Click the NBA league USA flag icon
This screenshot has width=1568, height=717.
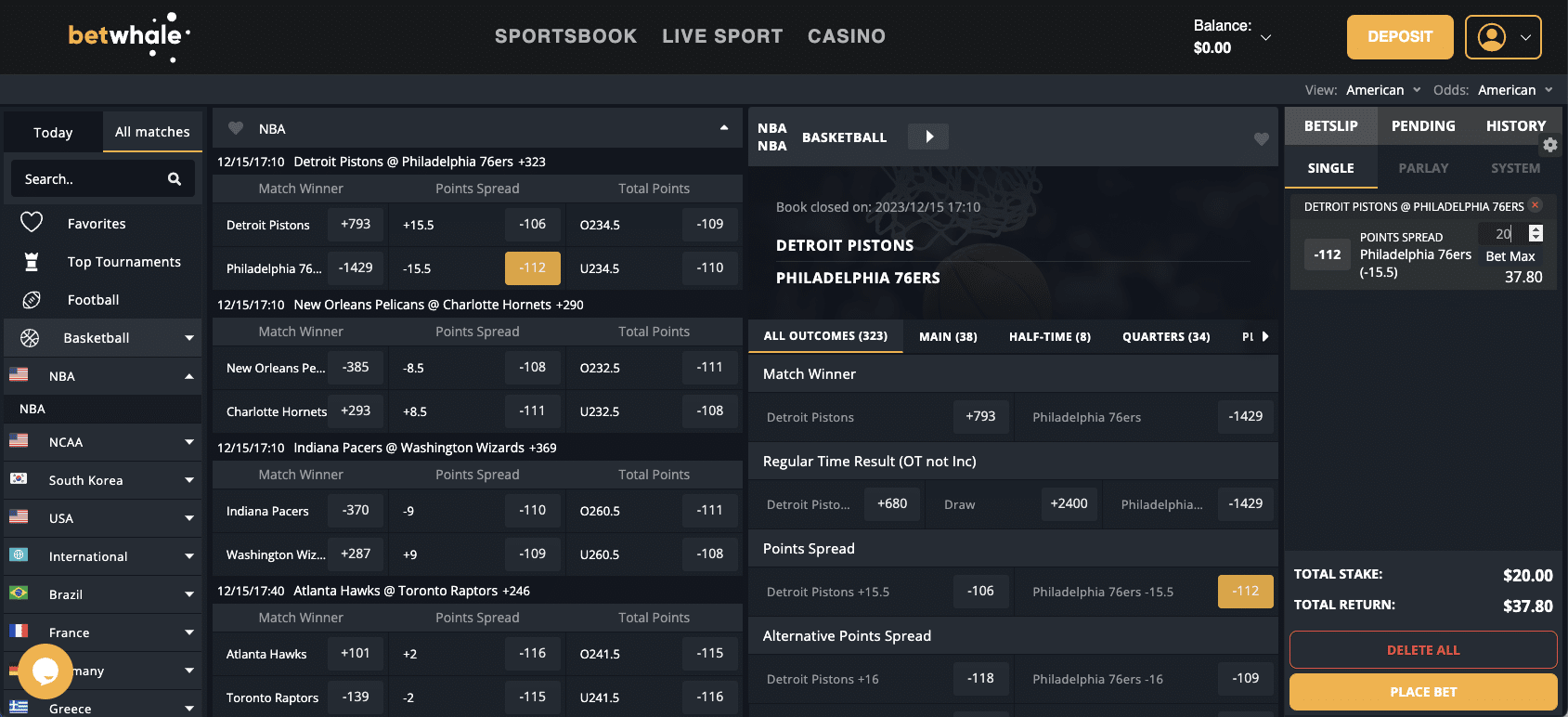click(19, 375)
